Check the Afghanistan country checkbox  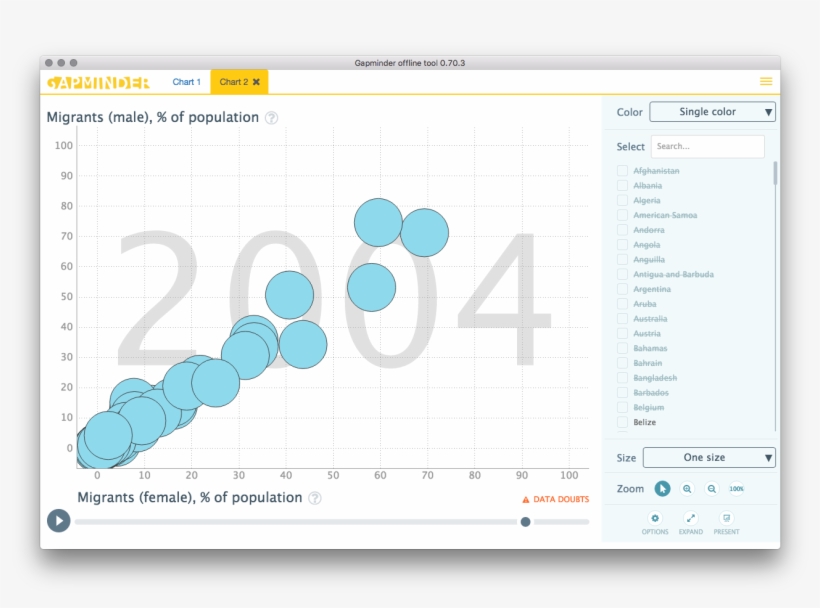[623, 171]
